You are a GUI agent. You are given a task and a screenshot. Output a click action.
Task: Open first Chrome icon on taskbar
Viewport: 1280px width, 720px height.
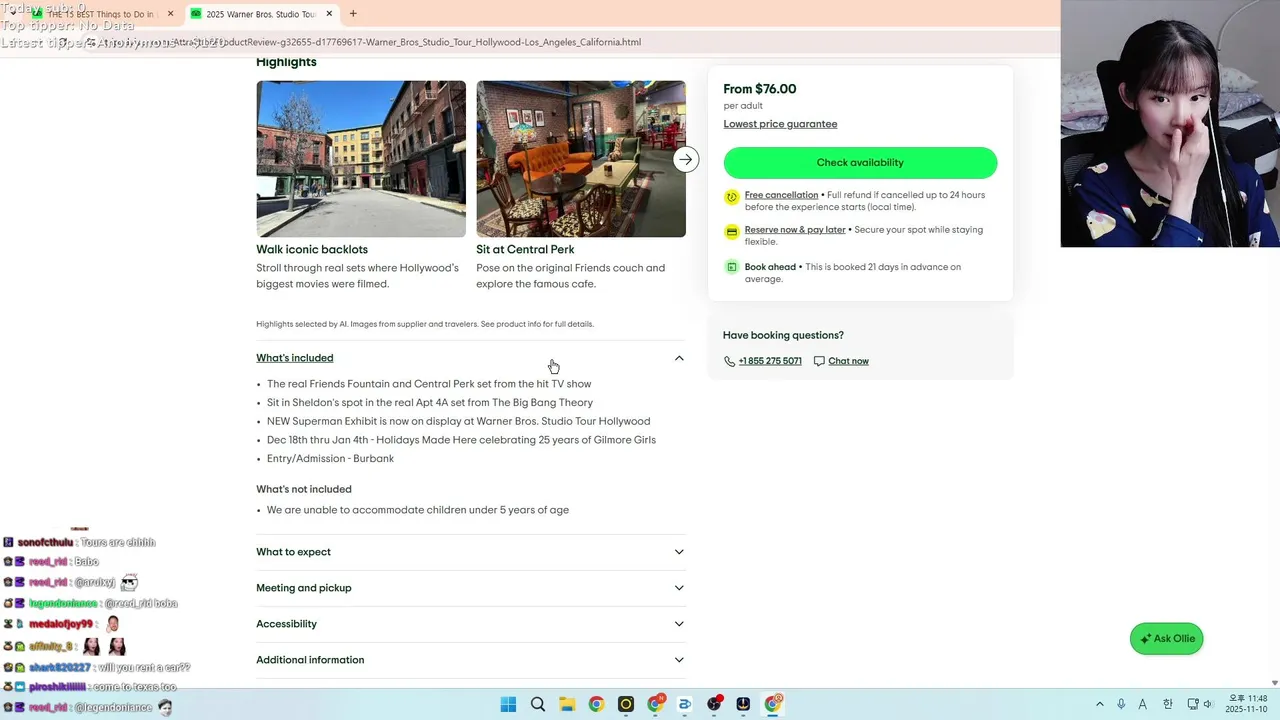click(x=596, y=704)
